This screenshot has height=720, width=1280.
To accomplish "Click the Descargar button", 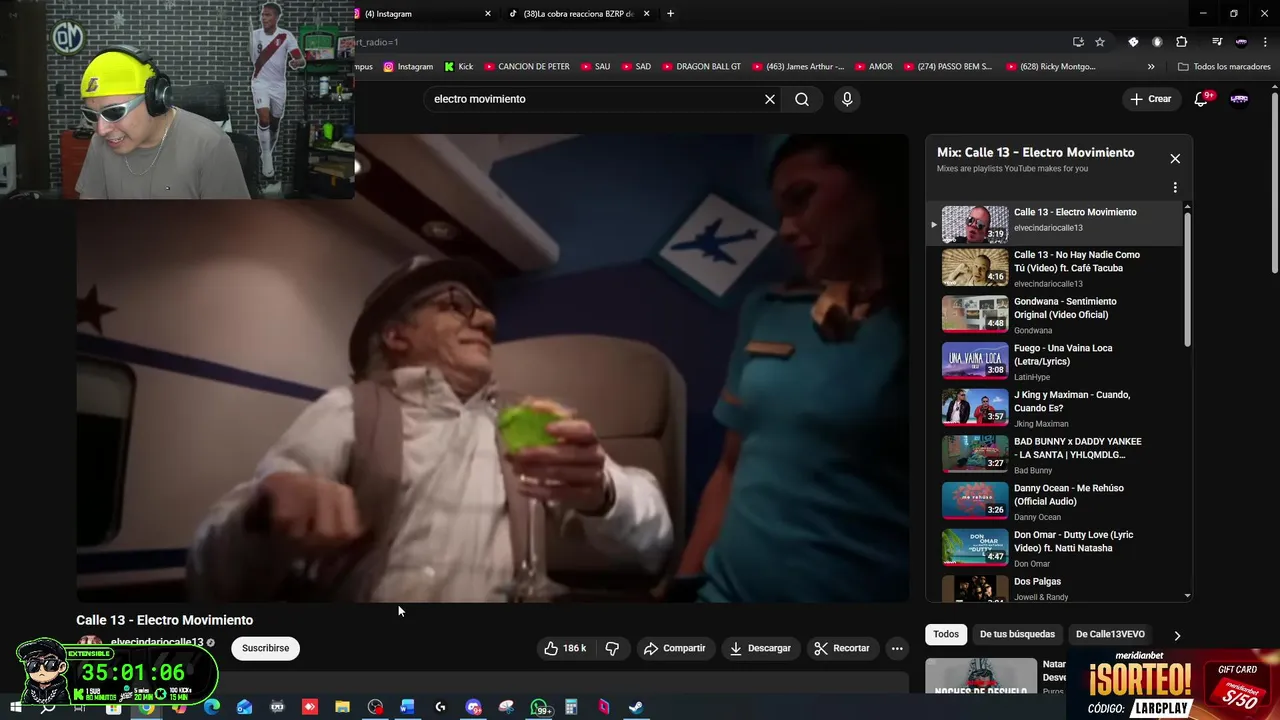I will 760,648.
